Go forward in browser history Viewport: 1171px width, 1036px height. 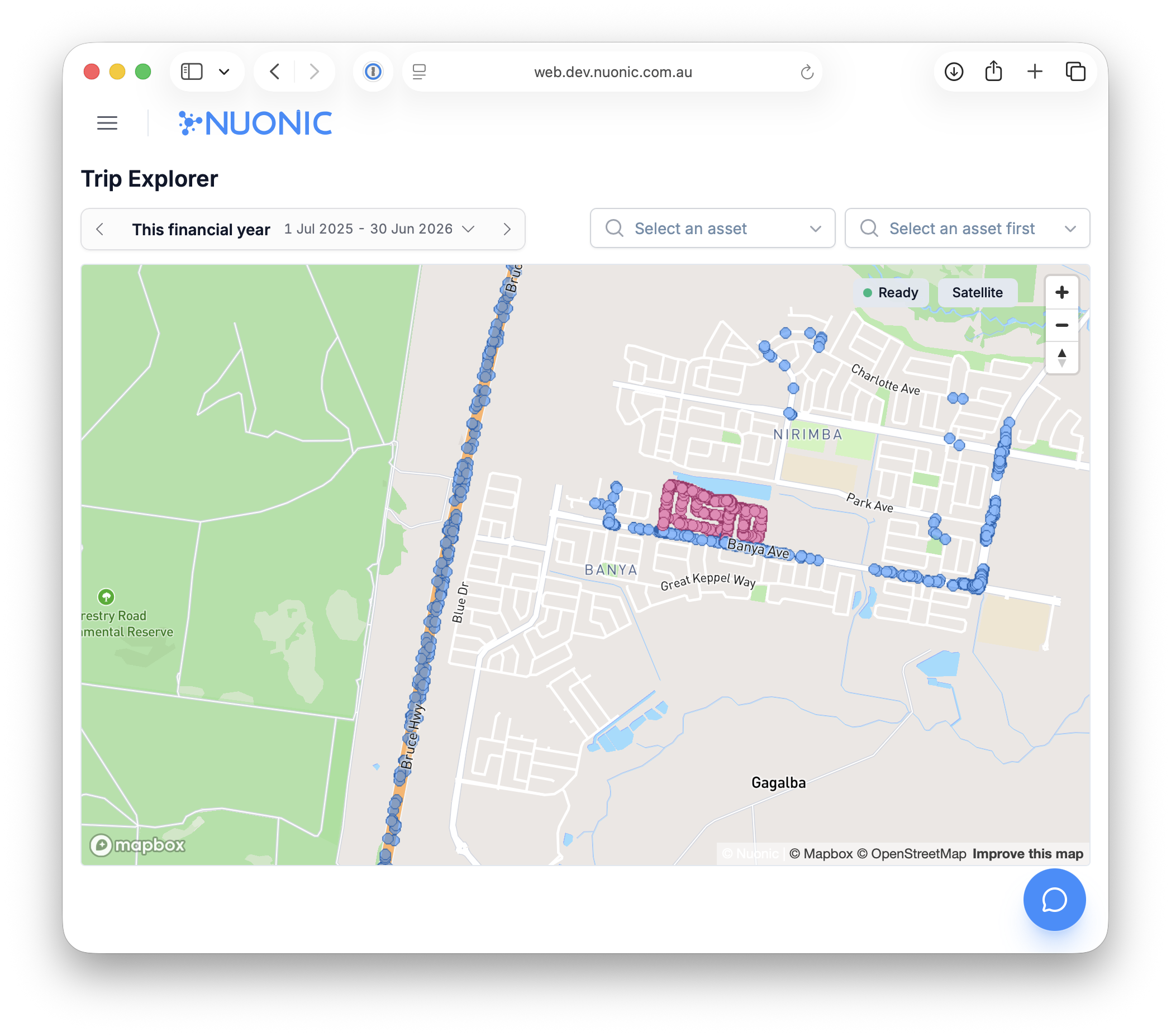314,72
